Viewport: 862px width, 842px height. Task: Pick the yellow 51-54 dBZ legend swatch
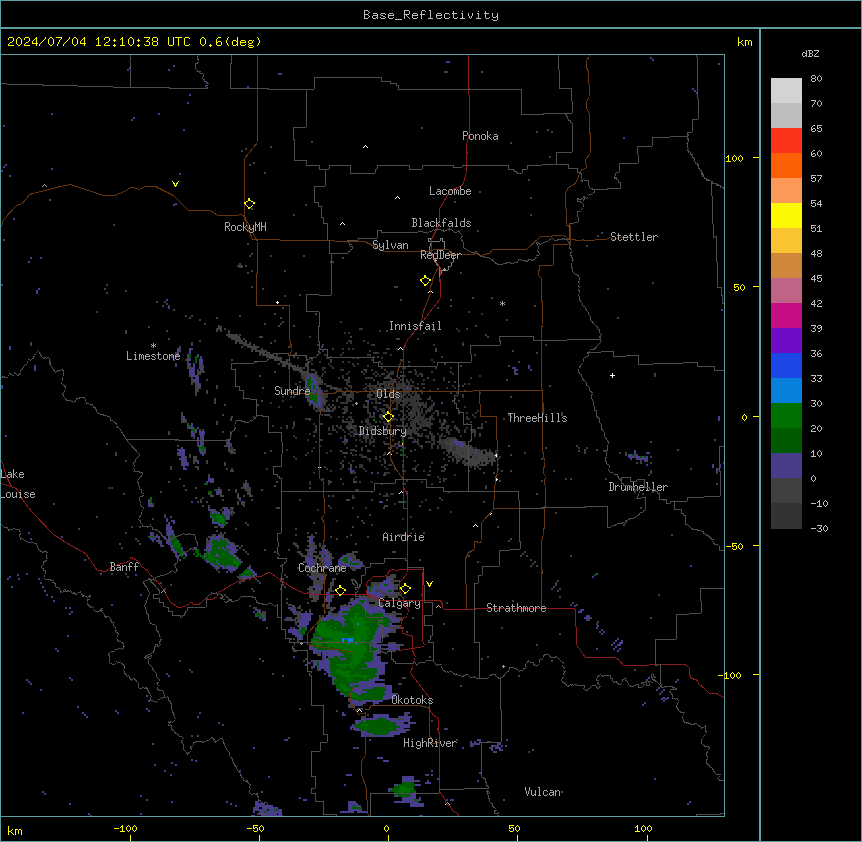(x=786, y=215)
